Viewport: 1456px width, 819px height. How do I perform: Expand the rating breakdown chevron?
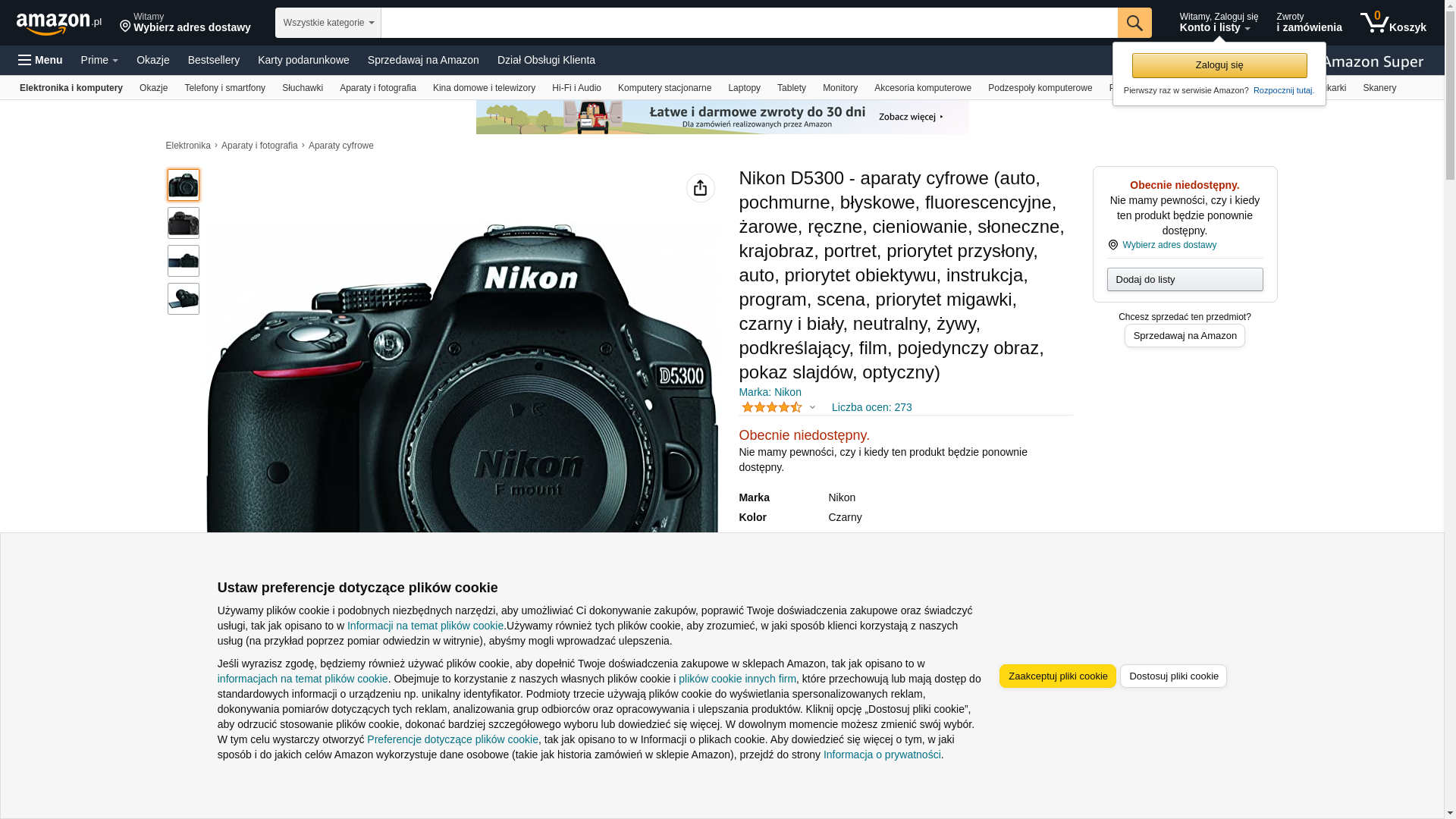pyautogui.click(x=812, y=408)
